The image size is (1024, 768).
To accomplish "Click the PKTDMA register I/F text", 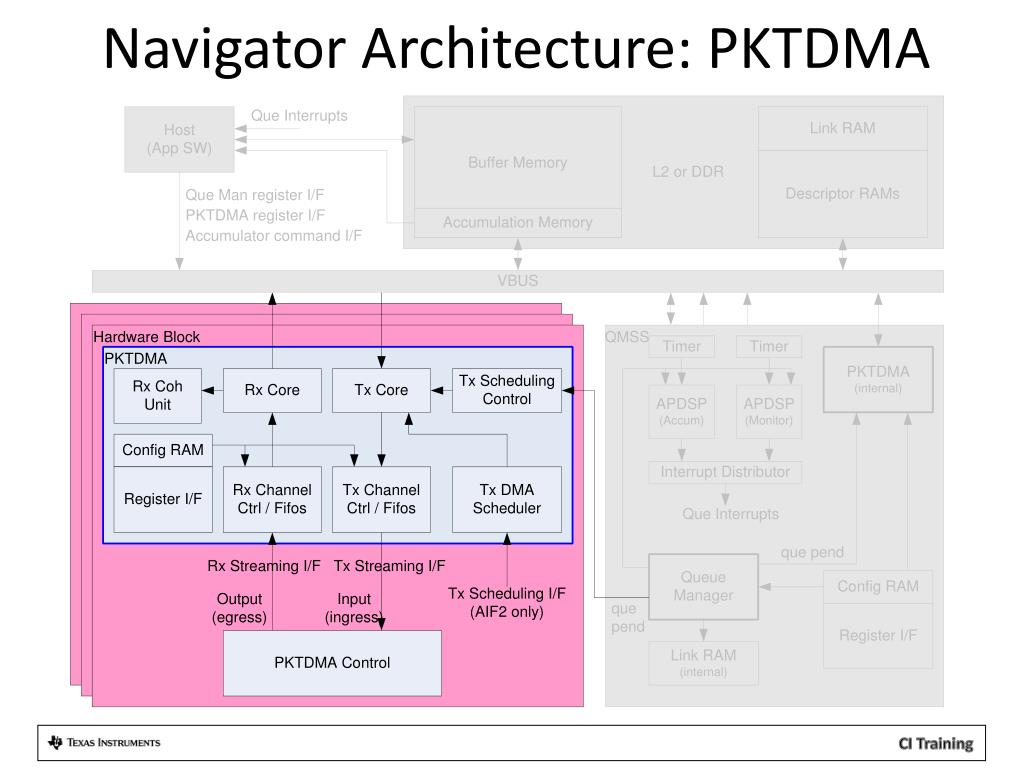I will pos(255,215).
